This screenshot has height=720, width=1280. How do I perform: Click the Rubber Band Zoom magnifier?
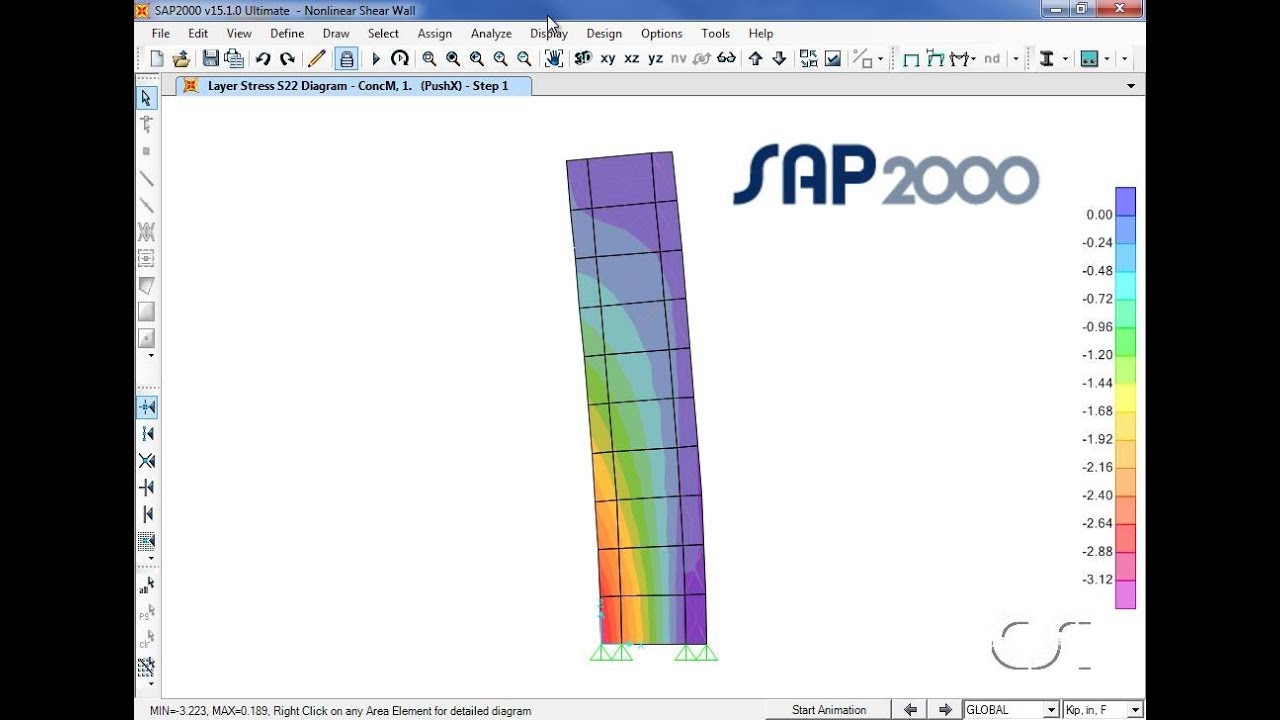point(429,59)
